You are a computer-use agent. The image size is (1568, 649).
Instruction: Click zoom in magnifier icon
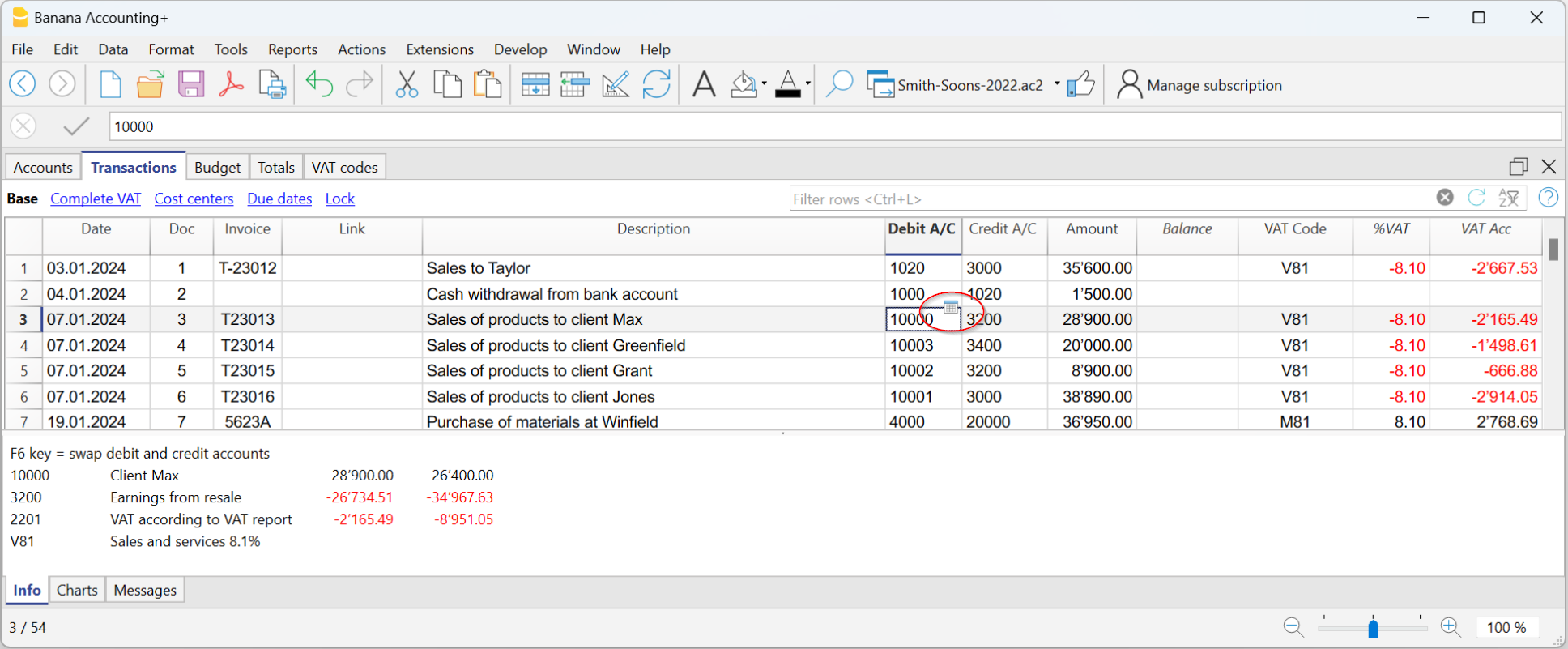1451,627
